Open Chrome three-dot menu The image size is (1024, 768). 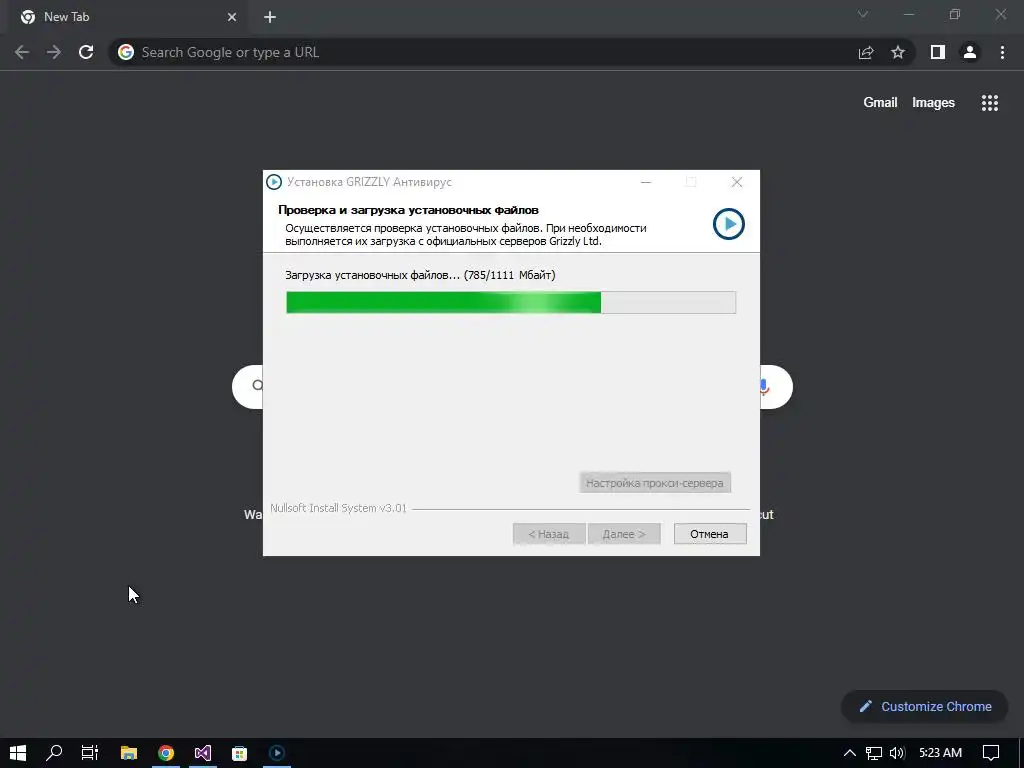[1002, 52]
